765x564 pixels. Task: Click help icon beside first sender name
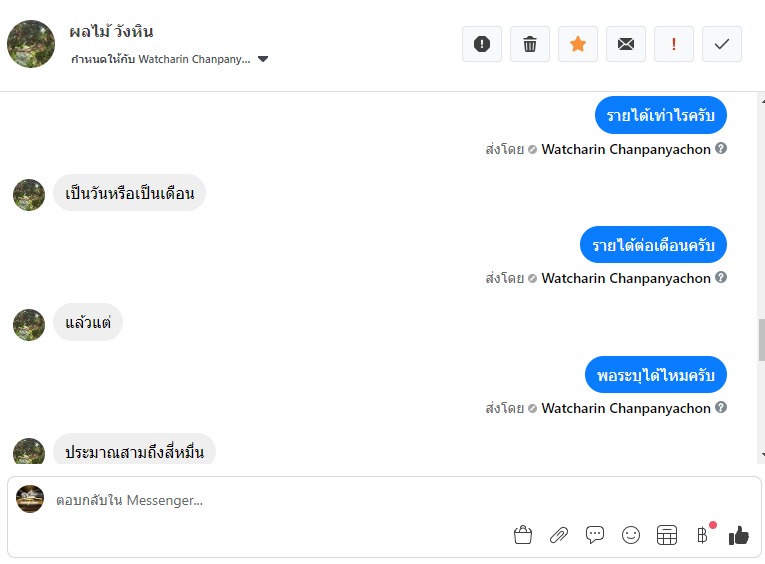(x=721, y=149)
